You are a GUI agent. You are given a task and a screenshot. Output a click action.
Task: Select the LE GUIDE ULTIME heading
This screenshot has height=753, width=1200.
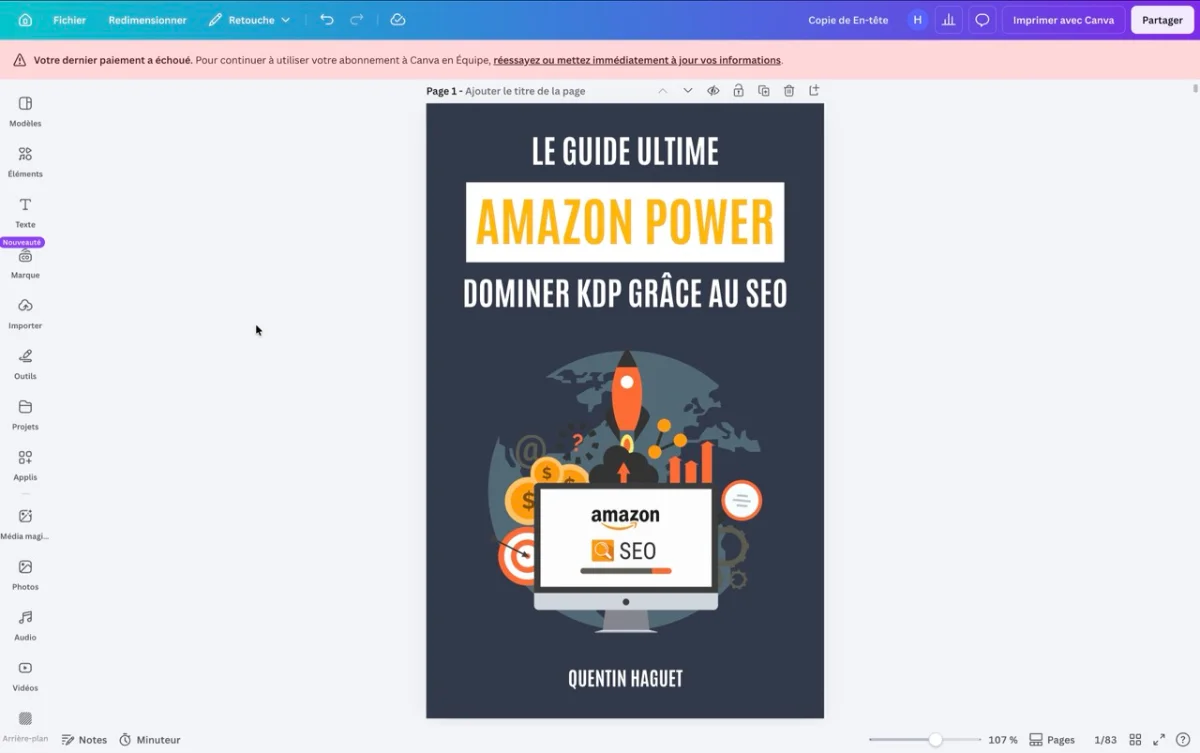[x=625, y=152]
